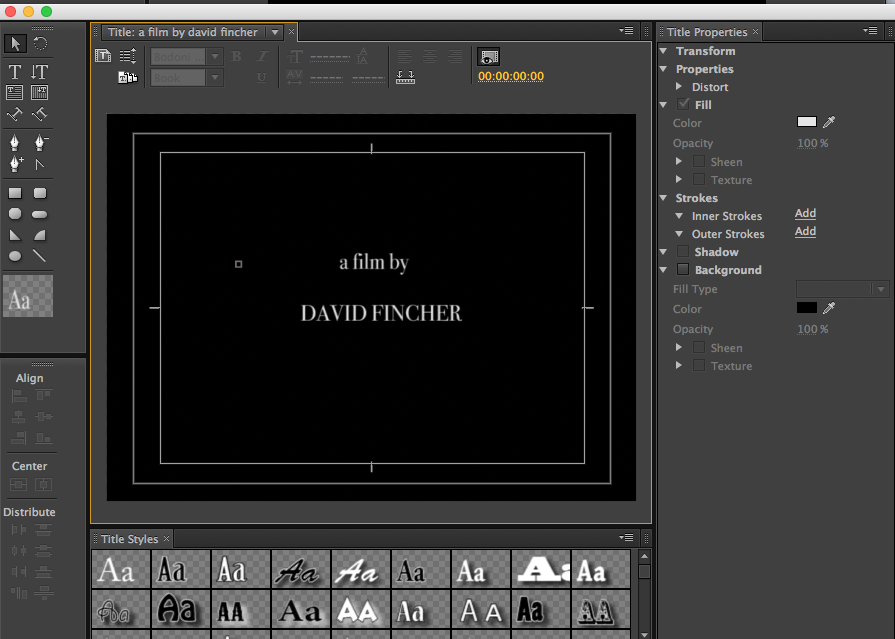Open the white Fill color swatch

point(807,122)
